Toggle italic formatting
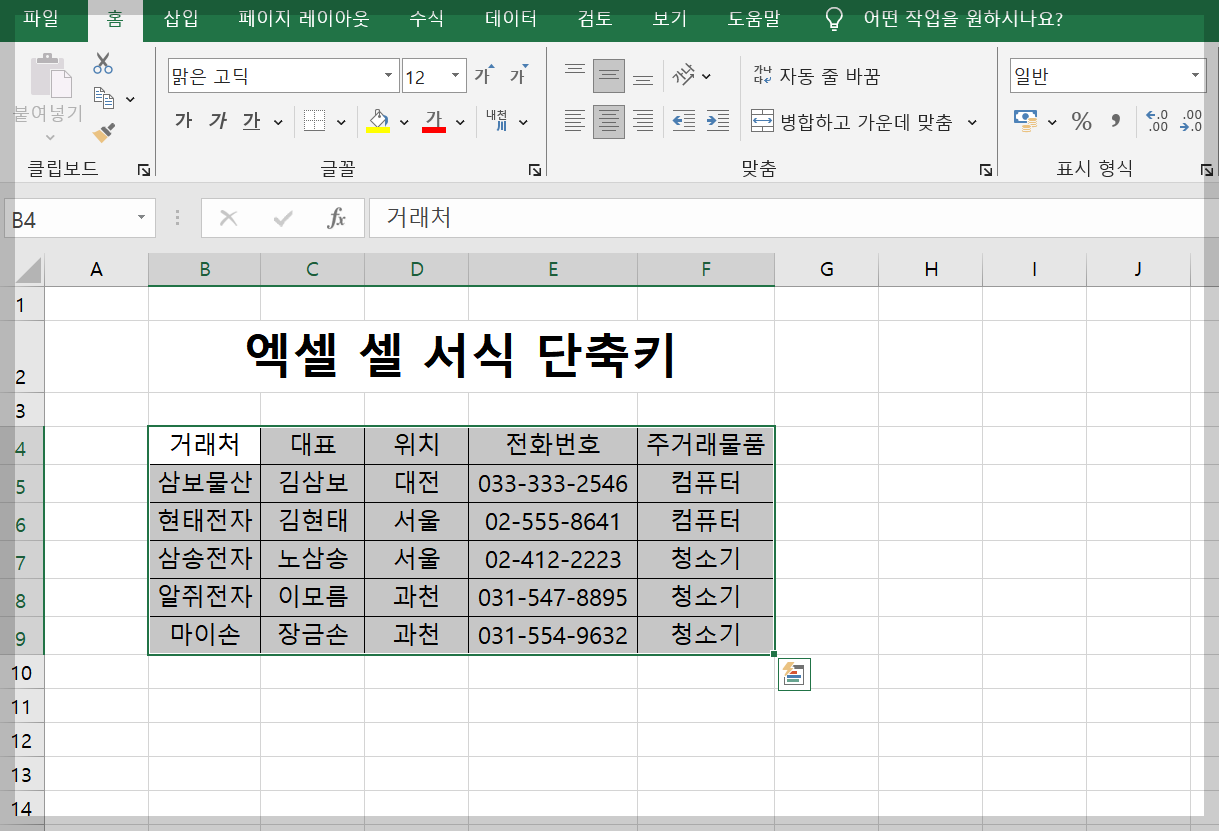The height and width of the screenshot is (831, 1219). tap(217, 122)
